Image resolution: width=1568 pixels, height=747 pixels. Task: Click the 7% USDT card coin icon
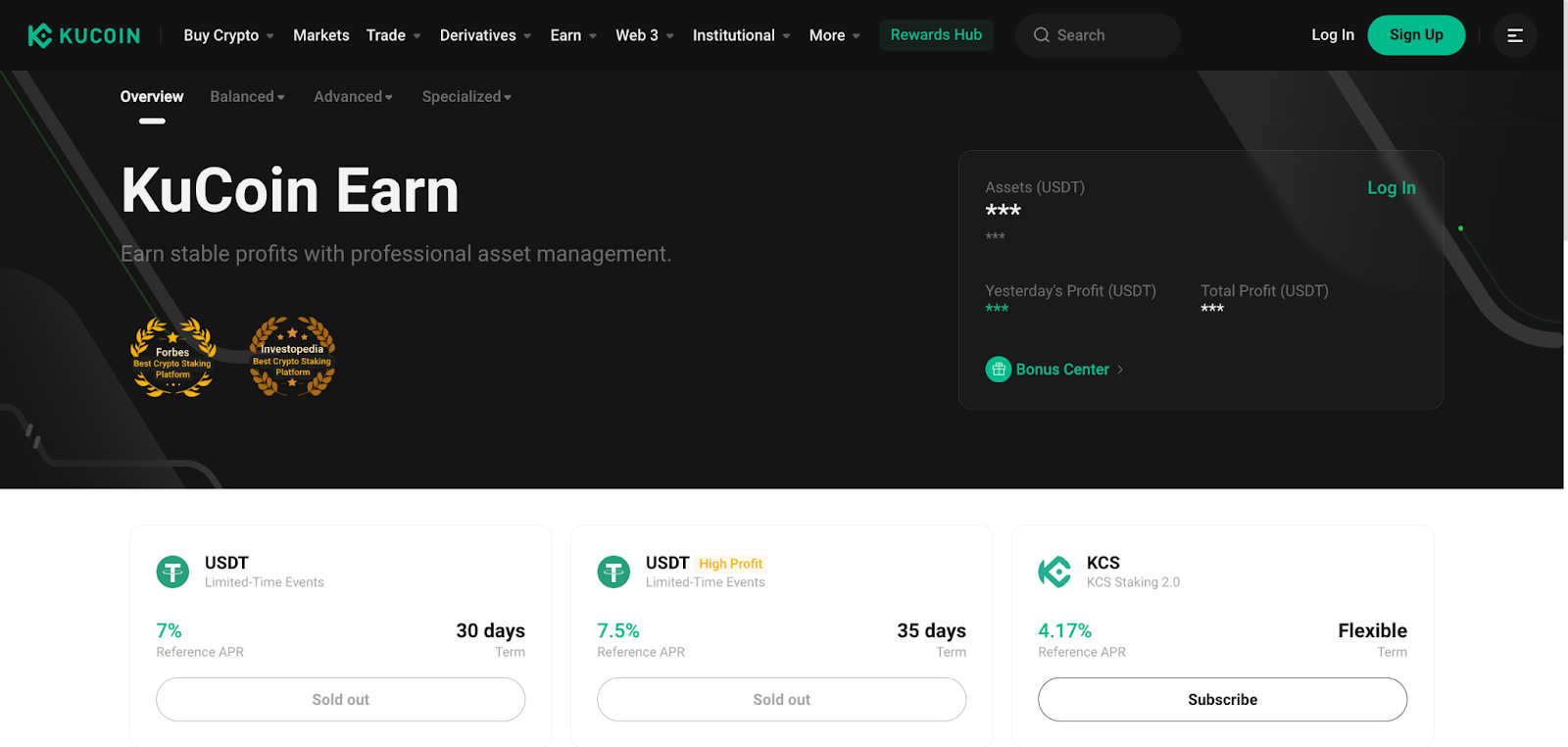click(173, 572)
